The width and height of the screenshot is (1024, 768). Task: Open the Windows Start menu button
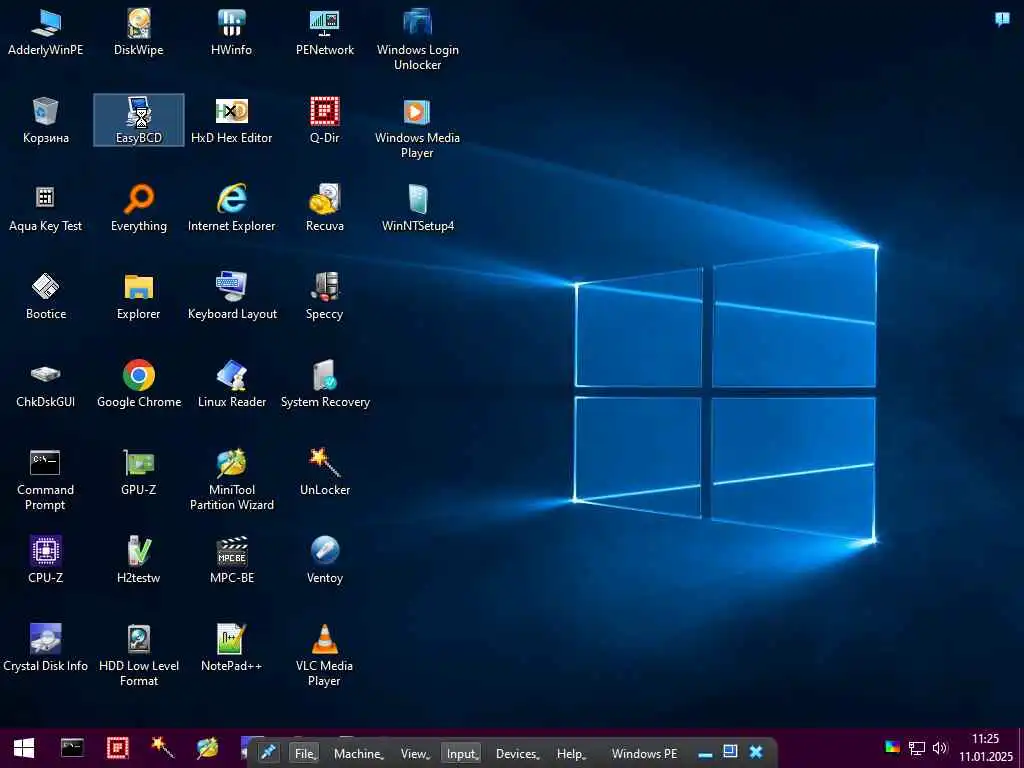point(24,748)
